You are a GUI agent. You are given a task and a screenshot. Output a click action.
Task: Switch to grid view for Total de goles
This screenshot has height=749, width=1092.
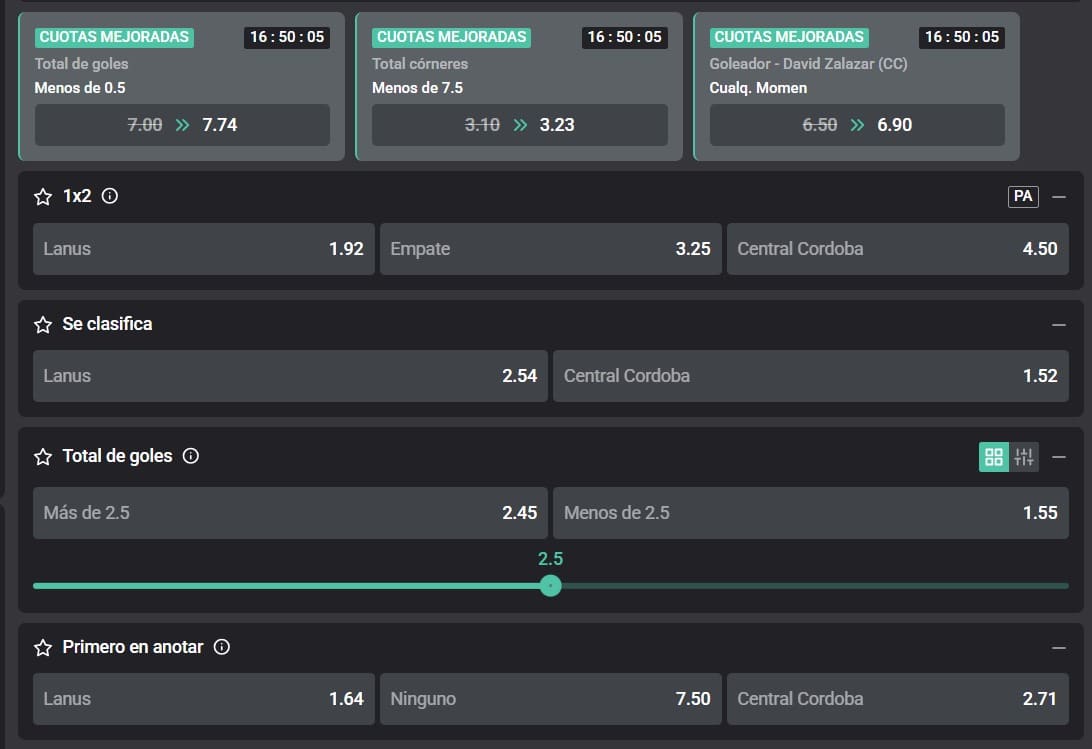point(994,457)
